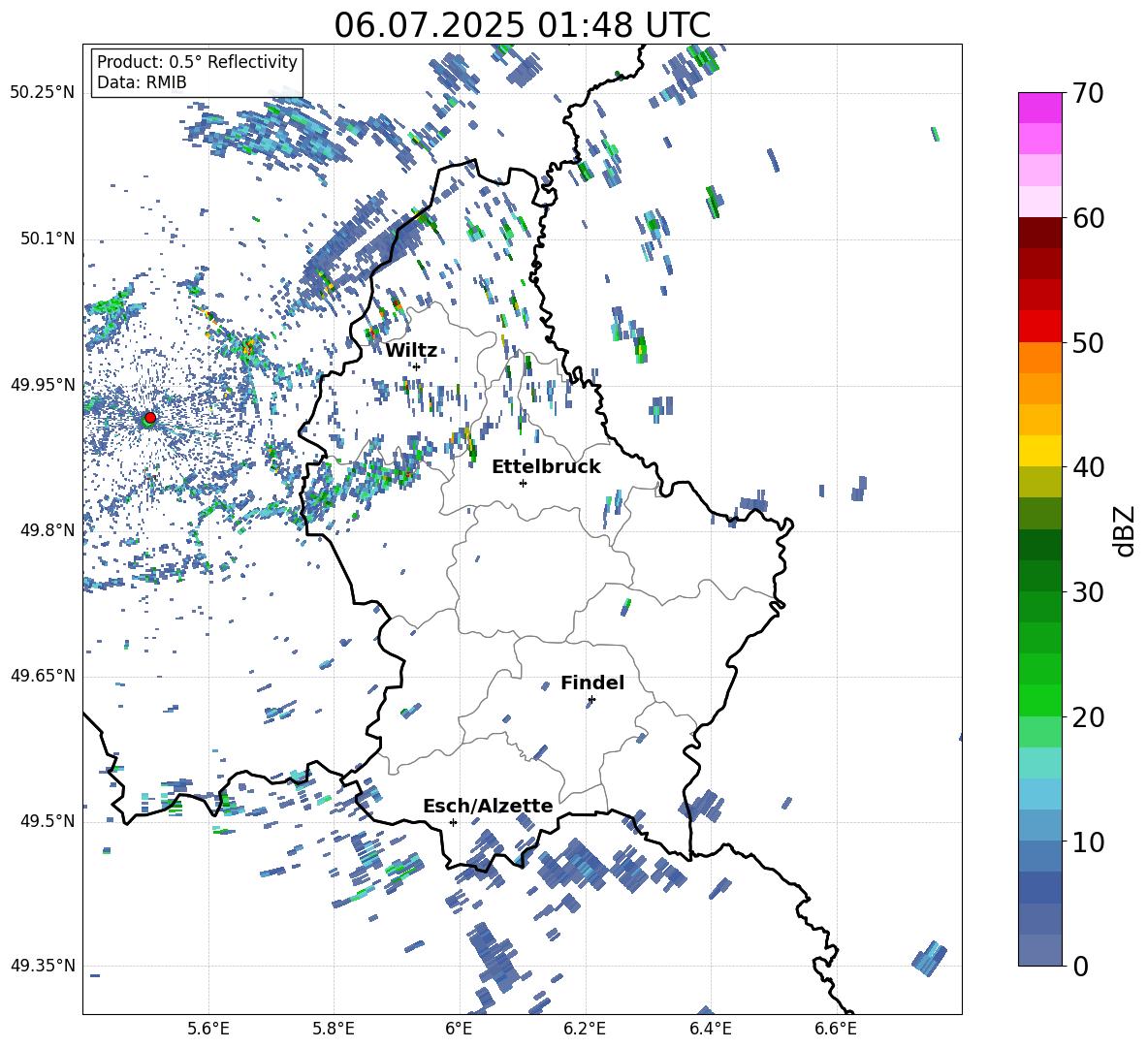Click the 49.8°N latitude label
This screenshot has width=1148, height=1048.
point(47,530)
